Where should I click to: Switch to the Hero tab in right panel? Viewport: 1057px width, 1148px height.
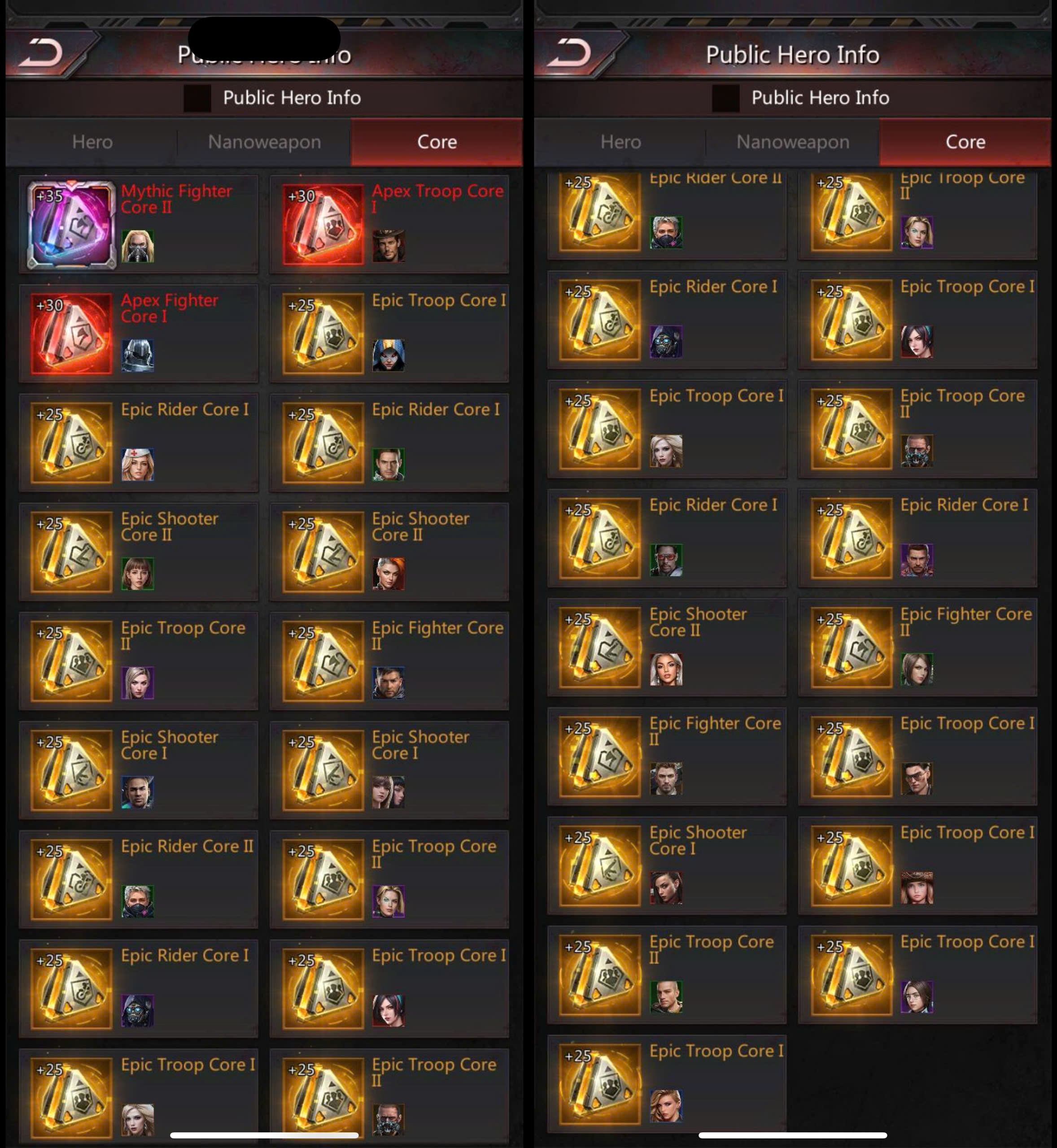tap(620, 142)
